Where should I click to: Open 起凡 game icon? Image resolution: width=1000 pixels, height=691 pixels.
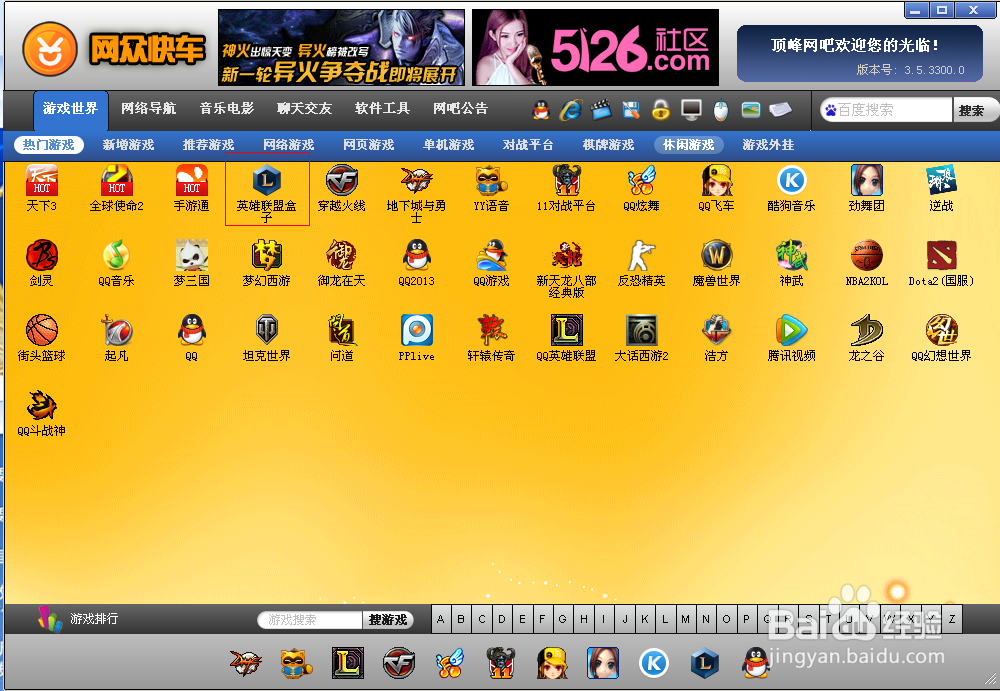(117, 338)
